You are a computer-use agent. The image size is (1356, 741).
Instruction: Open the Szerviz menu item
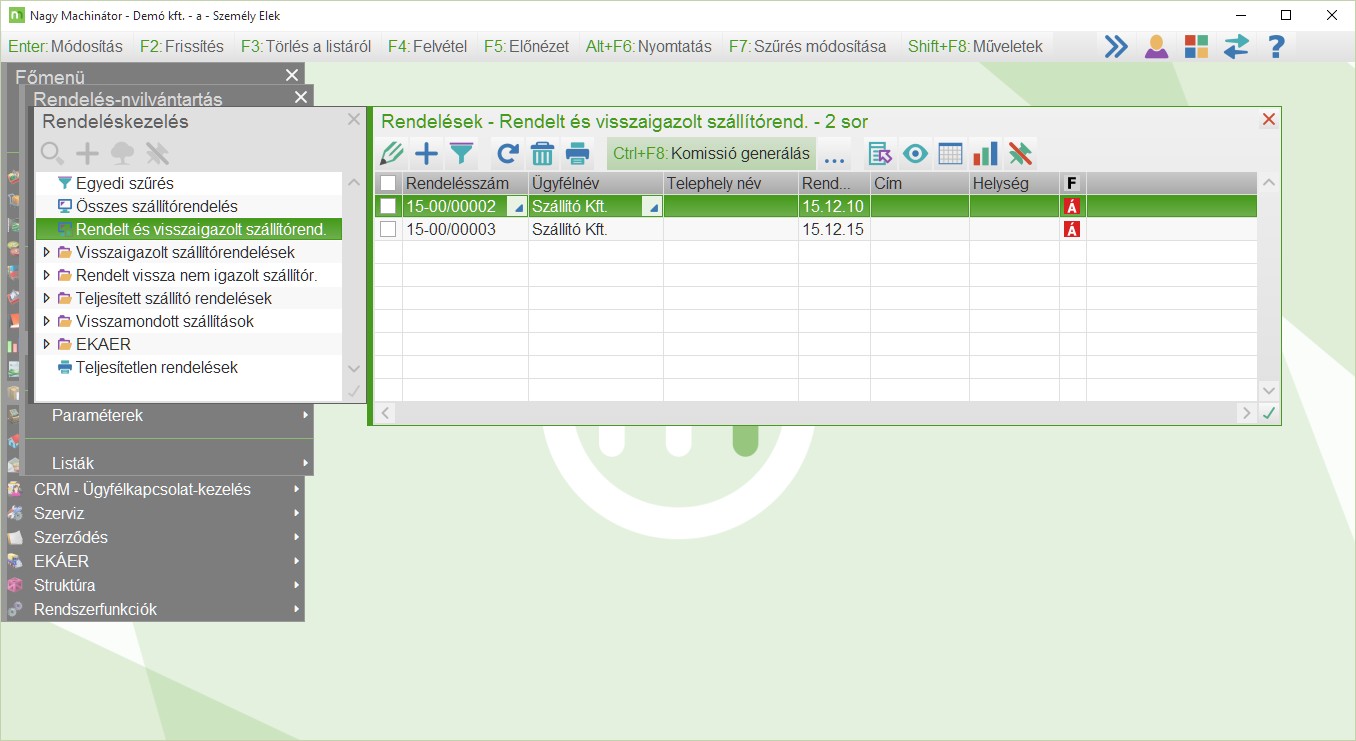(x=153, y=513)
